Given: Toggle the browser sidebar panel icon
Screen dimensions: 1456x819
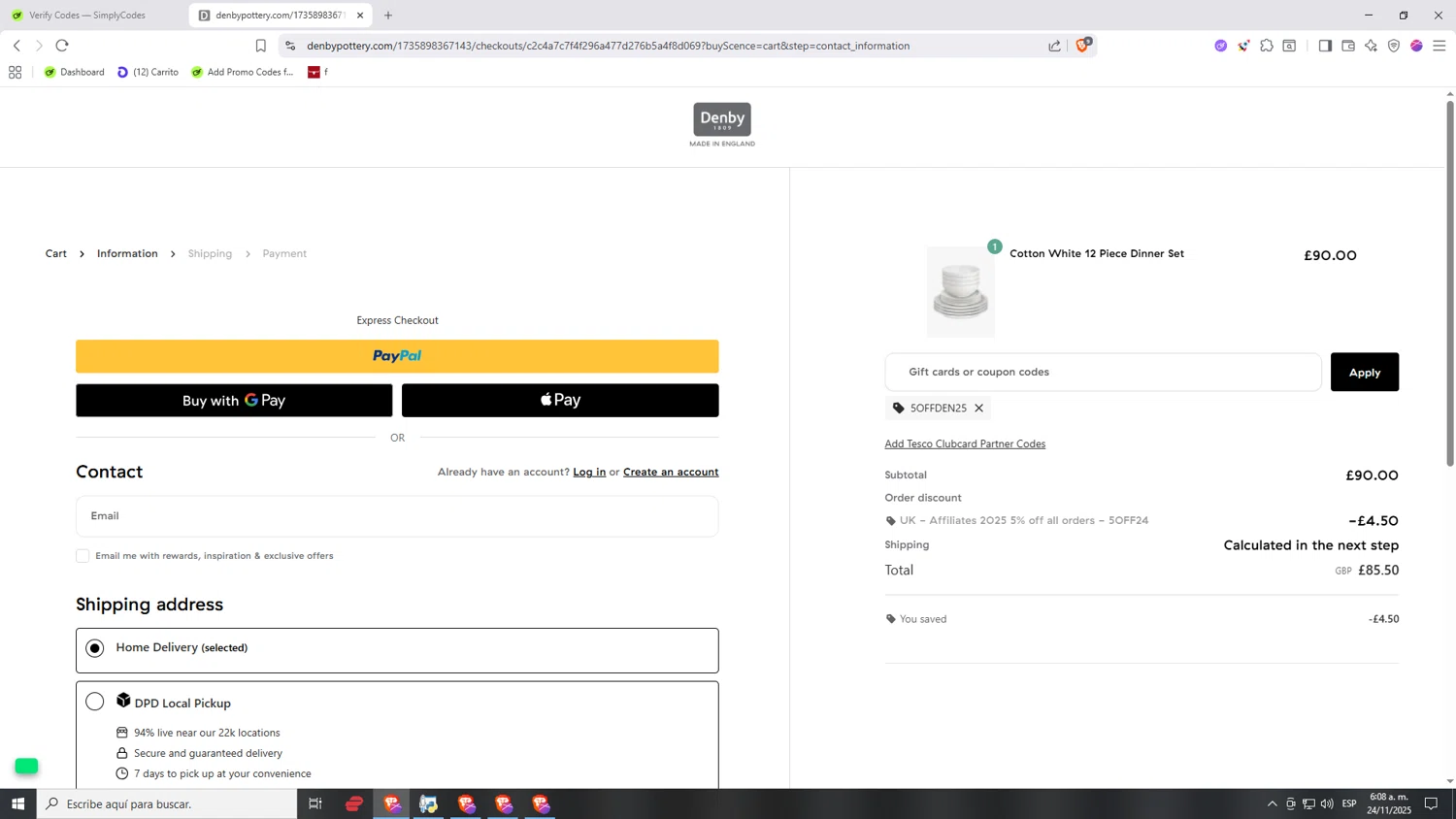Looking at the screenshot, I should point(1325,46).
